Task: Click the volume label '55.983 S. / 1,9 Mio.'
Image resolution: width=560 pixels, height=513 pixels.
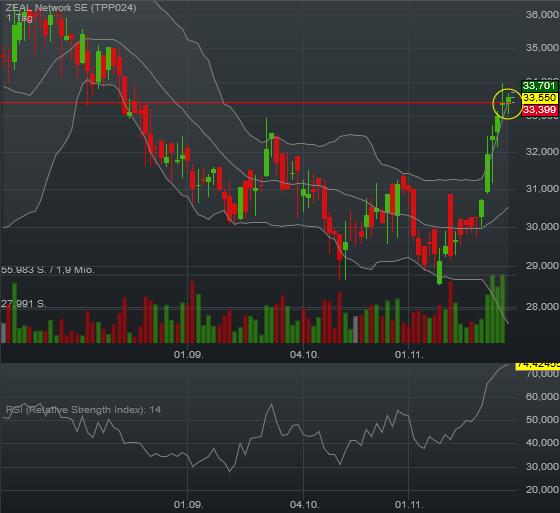Action: tap(48, 270)
